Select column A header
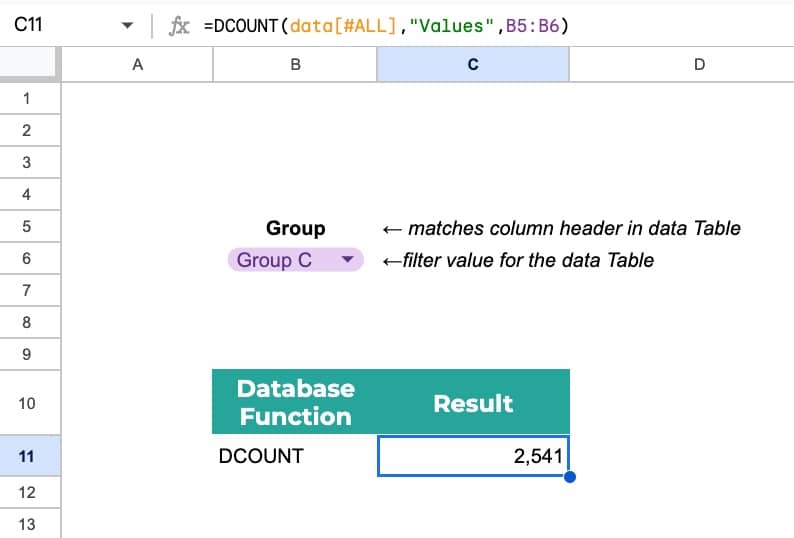Screen dimensions: 794x538 tap(137, 65)
